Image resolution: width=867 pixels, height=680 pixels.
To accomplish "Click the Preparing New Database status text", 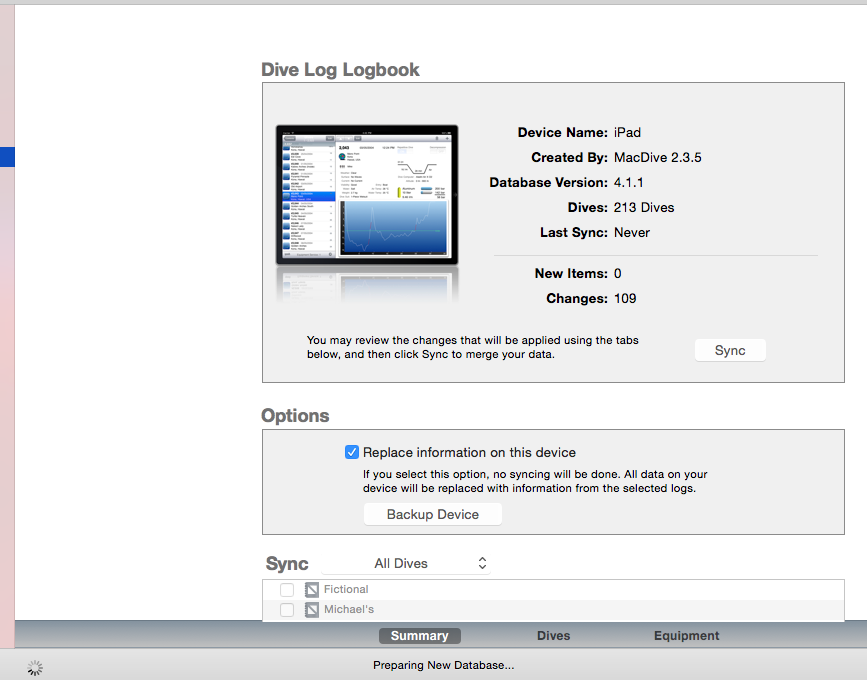I will click(443, 666).
